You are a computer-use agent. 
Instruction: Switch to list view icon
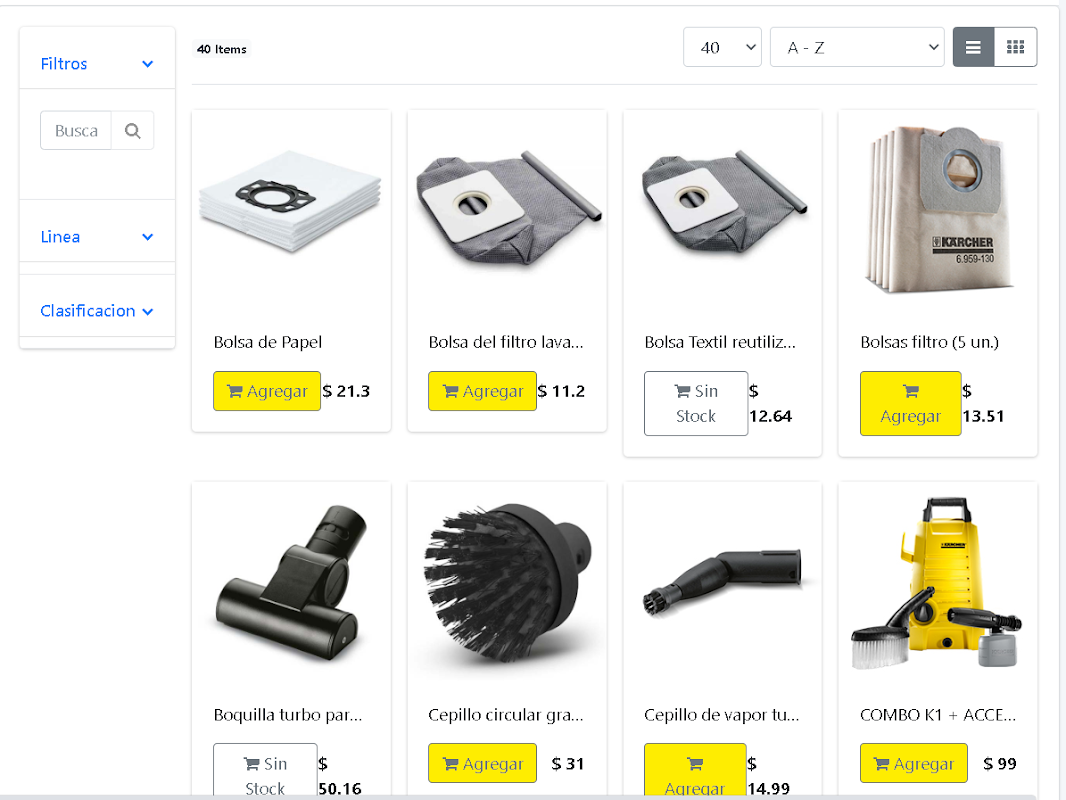(x=974, y=47)
